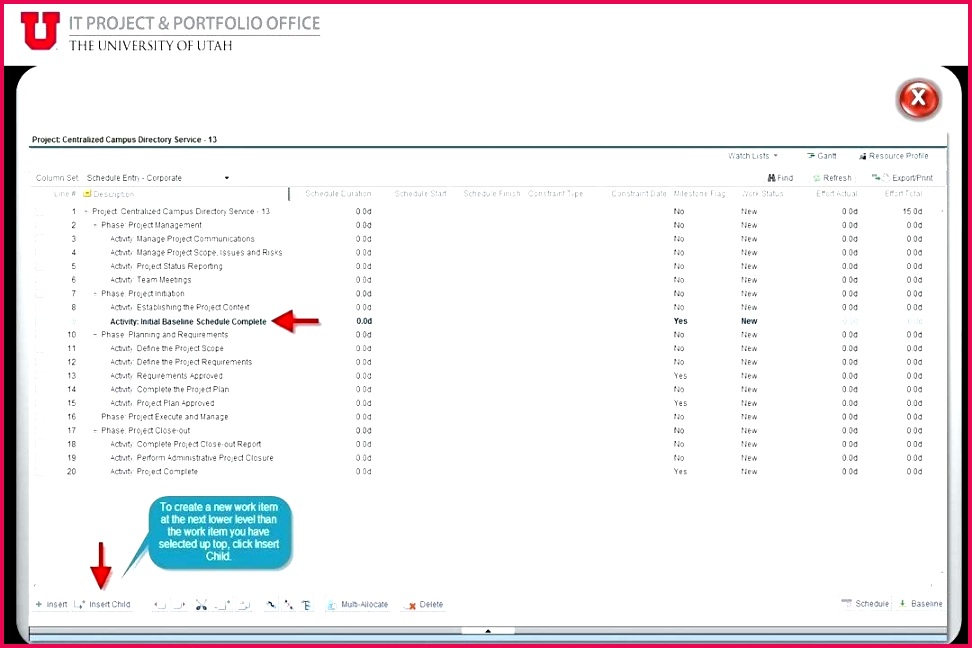Click the Baseline button
Screen dimensions: 972x648
click(x=920, y=604)
